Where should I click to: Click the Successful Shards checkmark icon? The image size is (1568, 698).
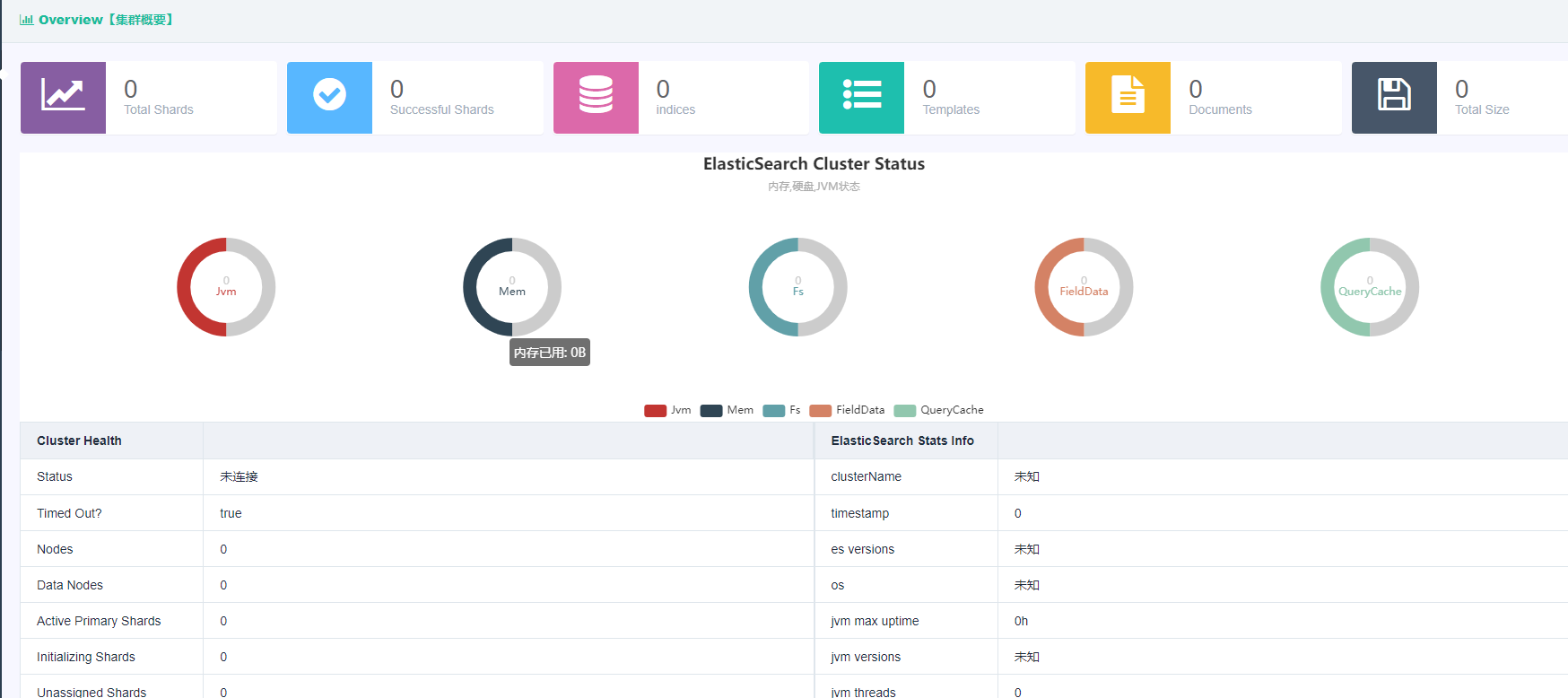(x=329, y=94)
